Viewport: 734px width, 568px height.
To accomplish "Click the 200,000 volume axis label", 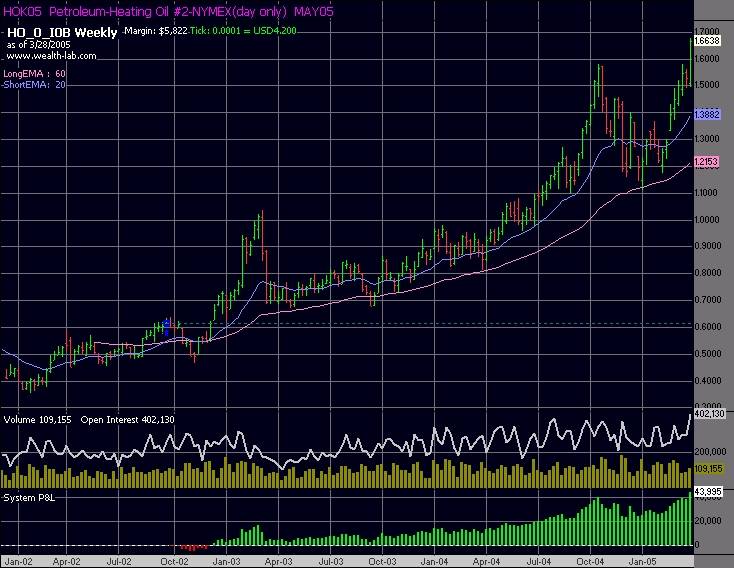I will pos(710,452).
